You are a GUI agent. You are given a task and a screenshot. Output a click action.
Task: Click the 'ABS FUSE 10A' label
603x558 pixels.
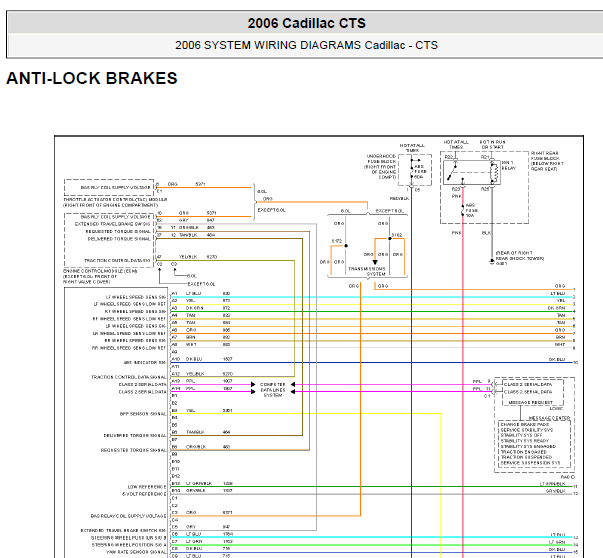[x=470, y=210]
